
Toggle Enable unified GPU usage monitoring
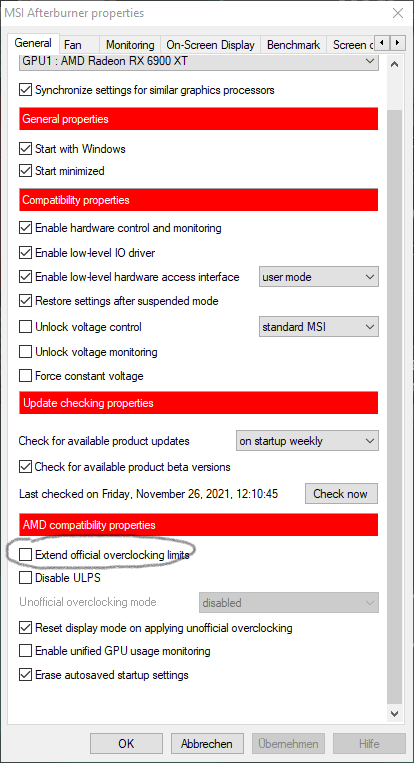(25, 651)
